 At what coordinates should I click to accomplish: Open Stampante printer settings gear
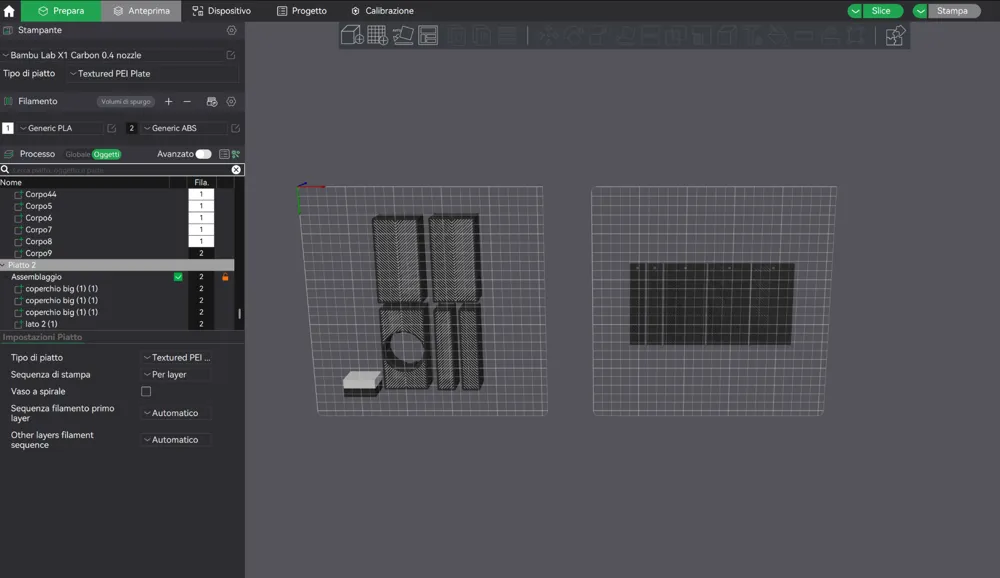point(232,30)
